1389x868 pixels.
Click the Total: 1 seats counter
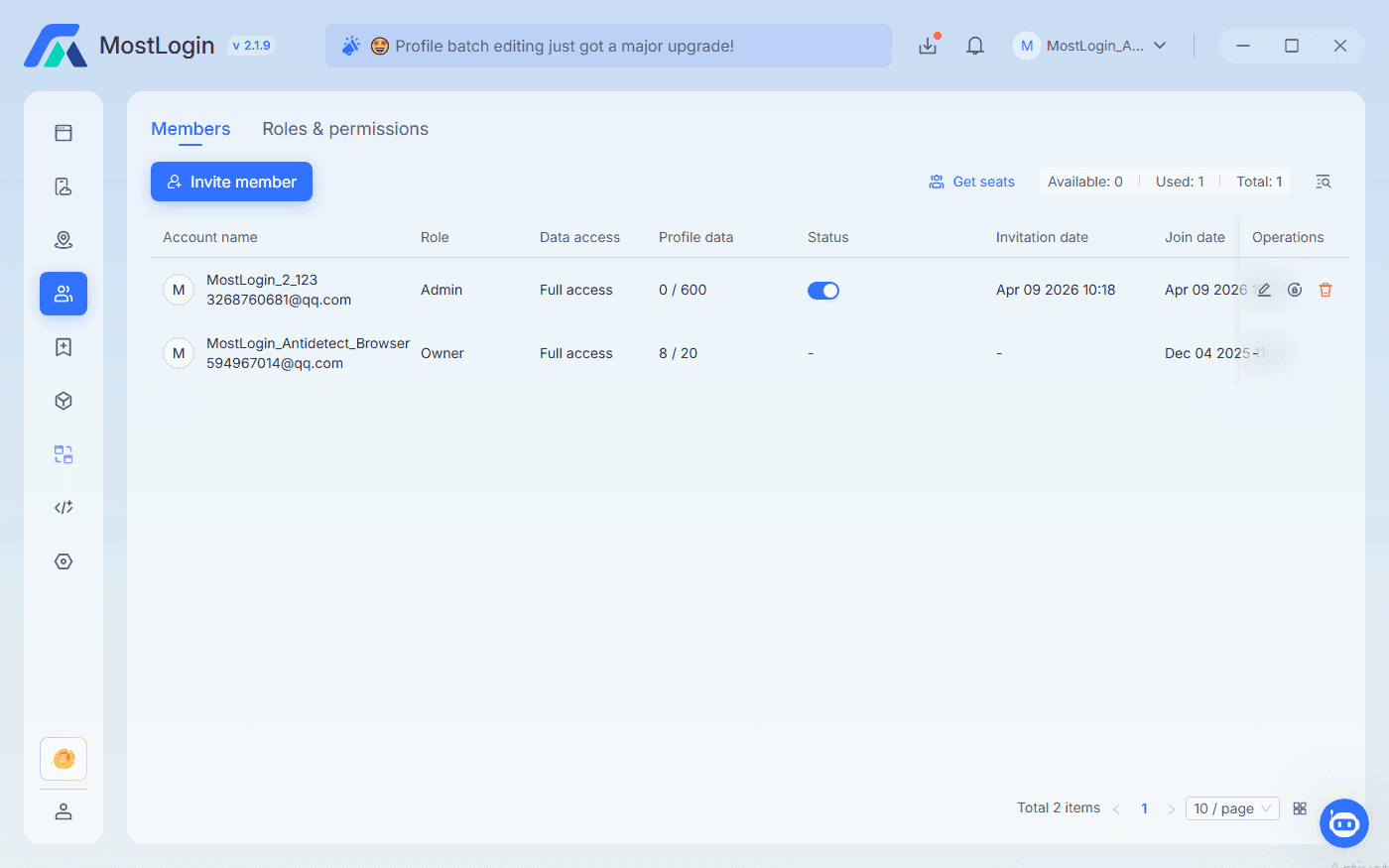pos(1259,182)
